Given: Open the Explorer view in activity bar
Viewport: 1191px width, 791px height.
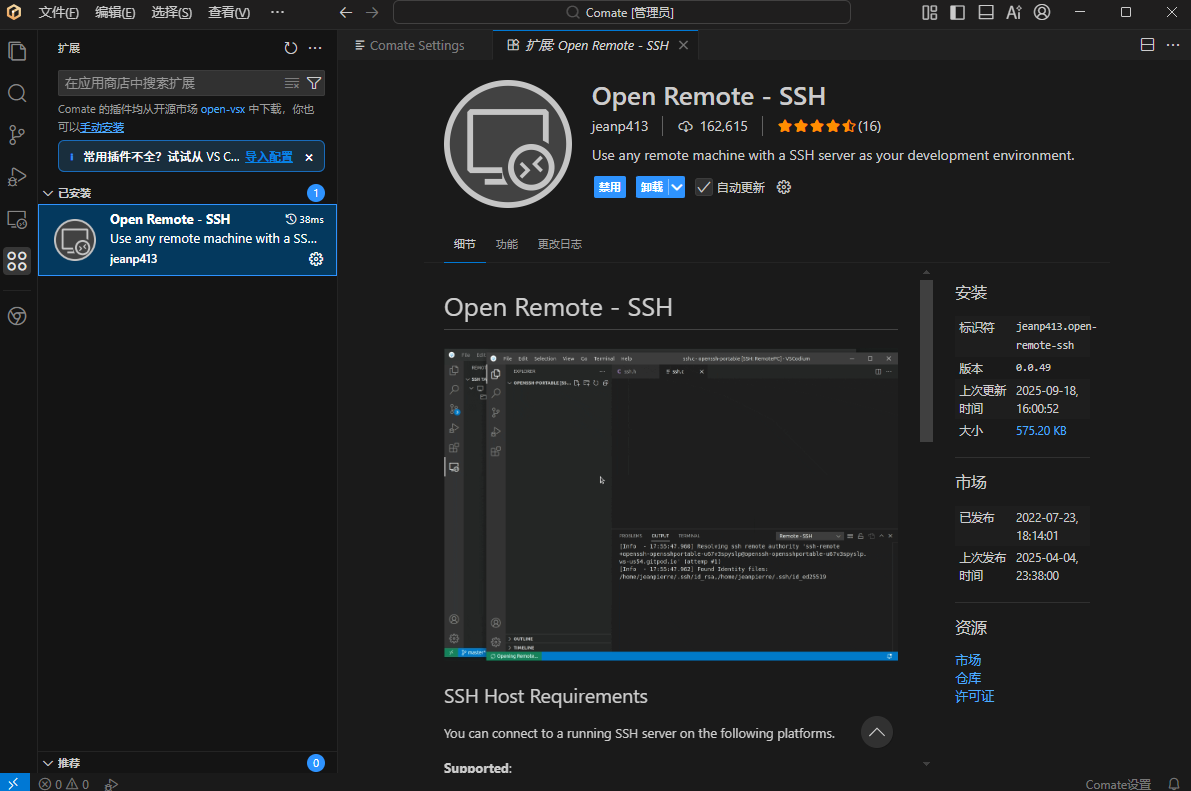Looking at the screenshot, I should [x=17, y=50].
